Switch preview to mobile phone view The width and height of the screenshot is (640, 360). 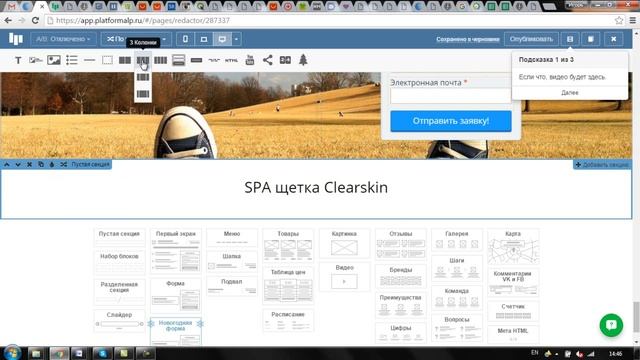[185, 39]
